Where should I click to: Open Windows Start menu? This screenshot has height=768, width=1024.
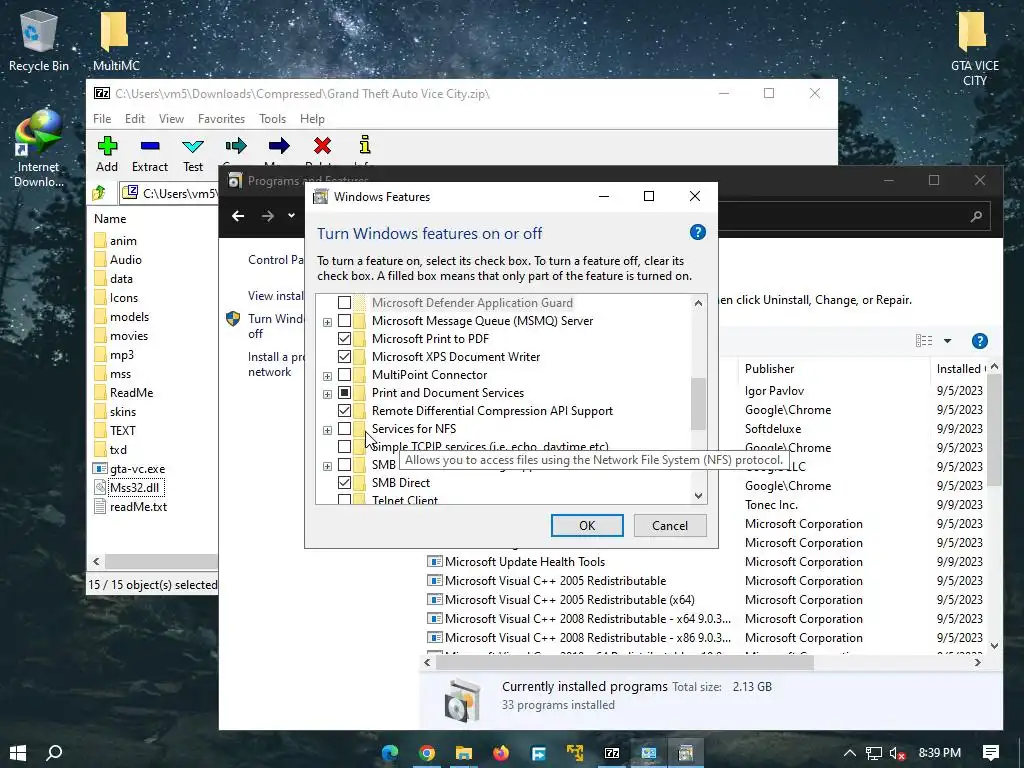(x=18, y=753)
